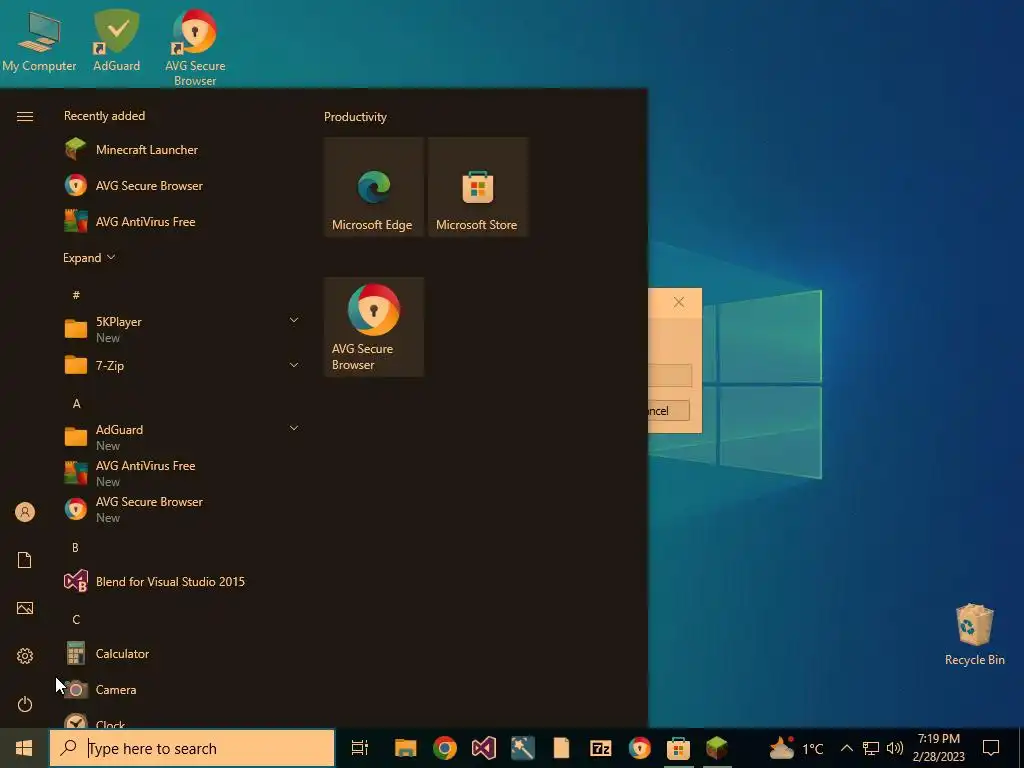Open Visual Studio from the taskbar
The width and height of the screenshot is (1024, 768).
point(484,748)
